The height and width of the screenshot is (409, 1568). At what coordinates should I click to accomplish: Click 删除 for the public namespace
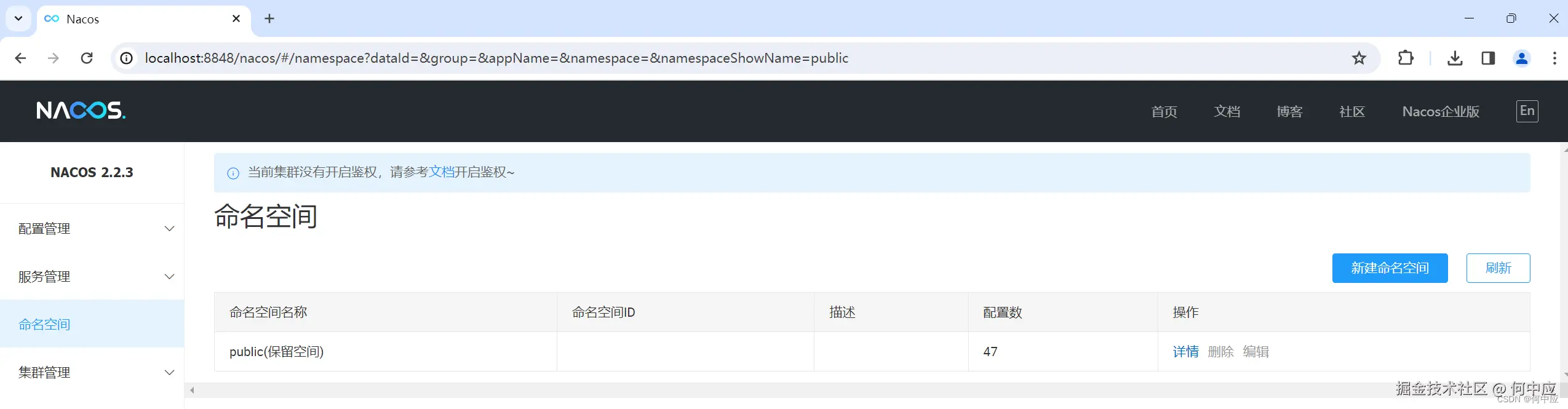[x=1221, y=352]
